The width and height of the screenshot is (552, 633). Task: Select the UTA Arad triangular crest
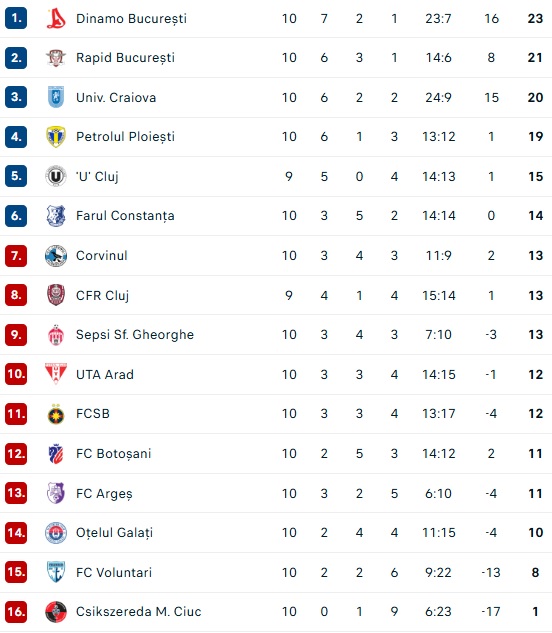(56, 374)
